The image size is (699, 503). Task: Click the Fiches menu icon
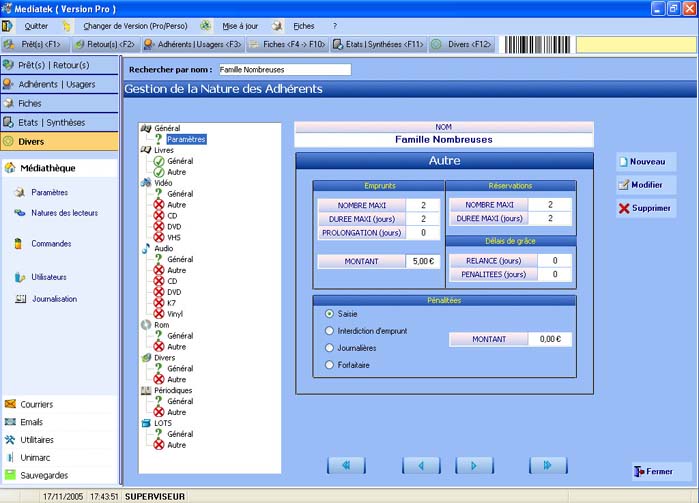point(277,26)
